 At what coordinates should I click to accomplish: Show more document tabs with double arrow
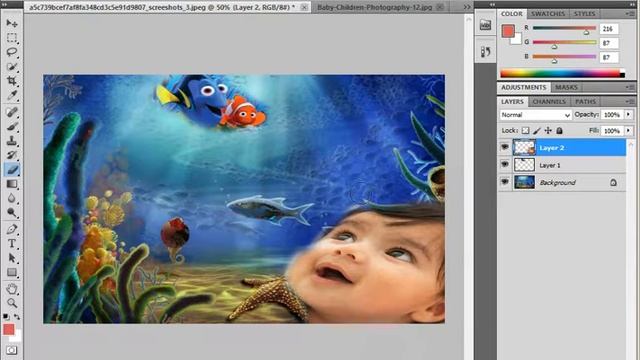point(467,7)
